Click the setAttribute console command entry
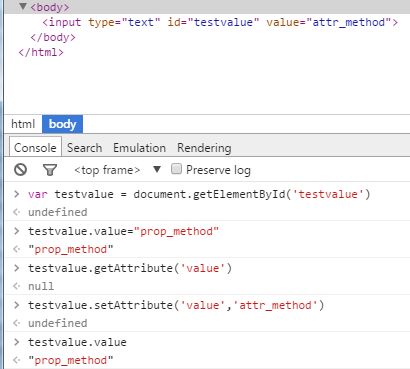 [176, 305]
